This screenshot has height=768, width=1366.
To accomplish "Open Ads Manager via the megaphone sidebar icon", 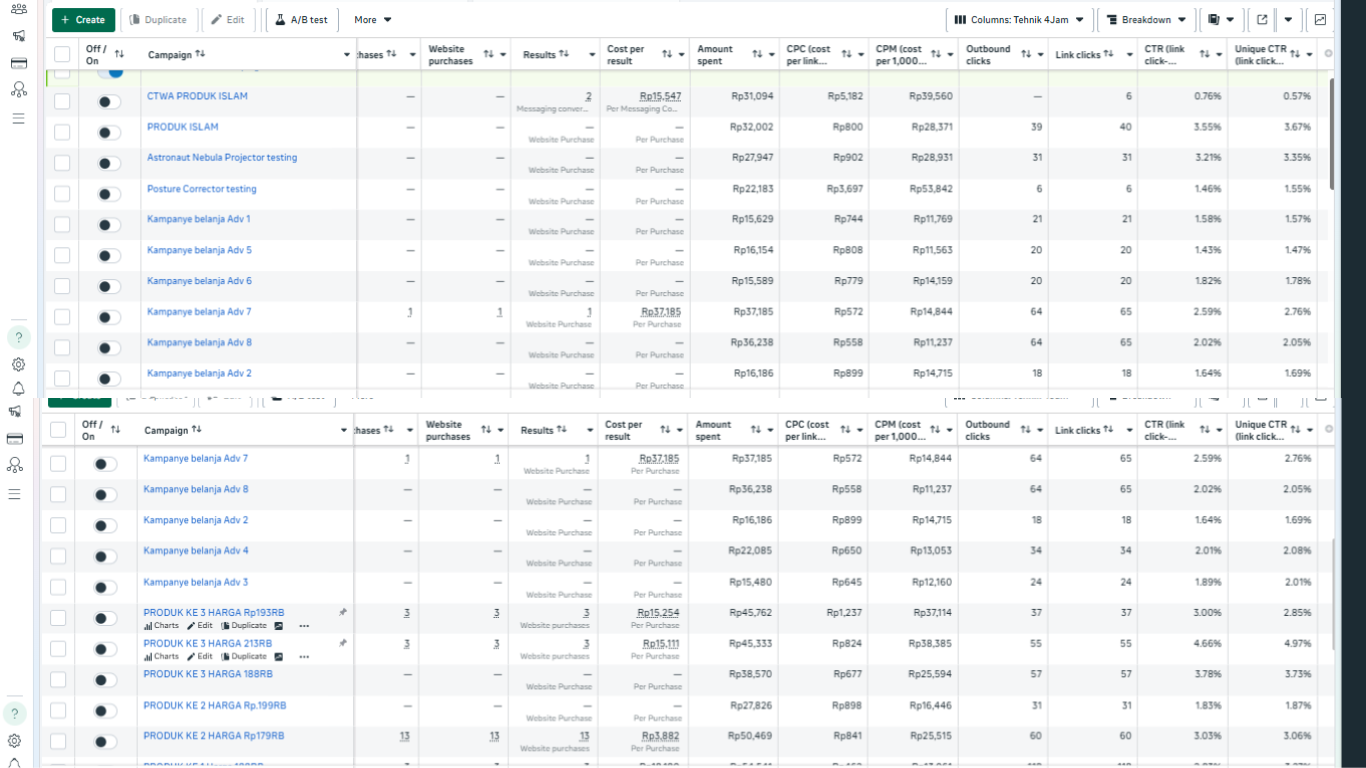I will (18, 36).
